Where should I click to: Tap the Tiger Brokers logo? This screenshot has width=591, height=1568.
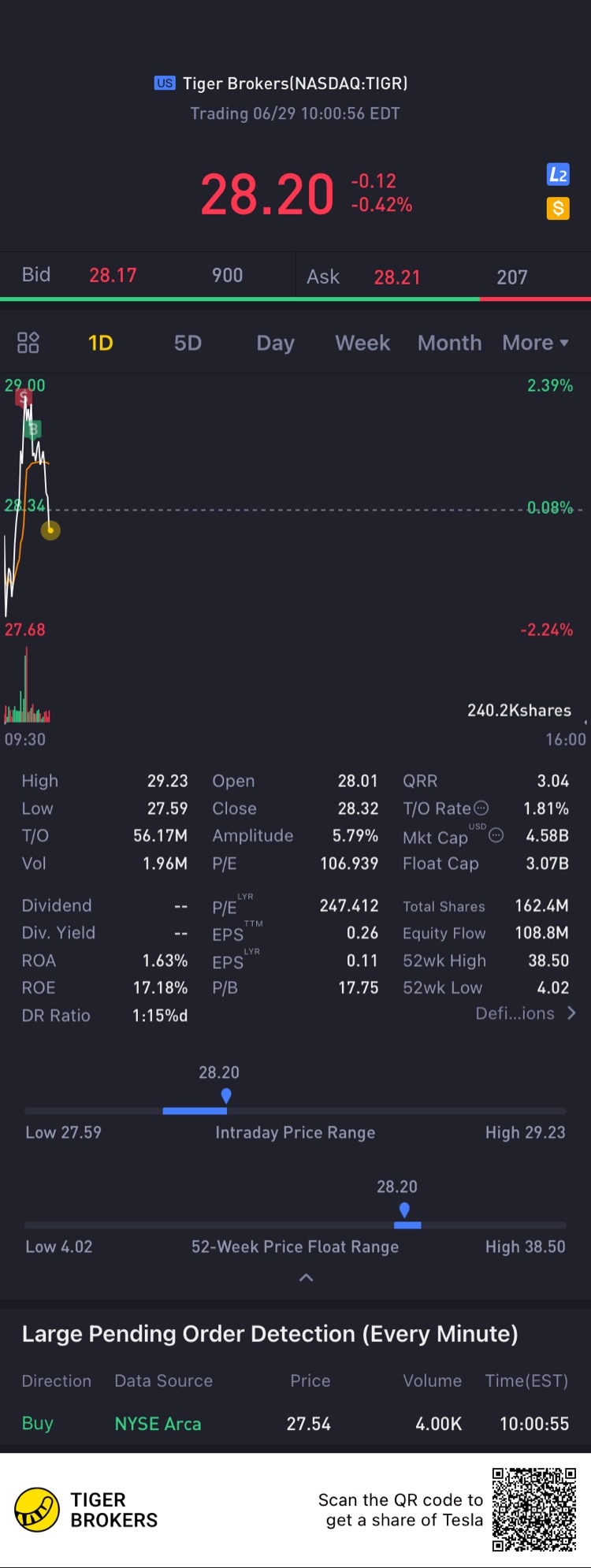(37, 1510)
